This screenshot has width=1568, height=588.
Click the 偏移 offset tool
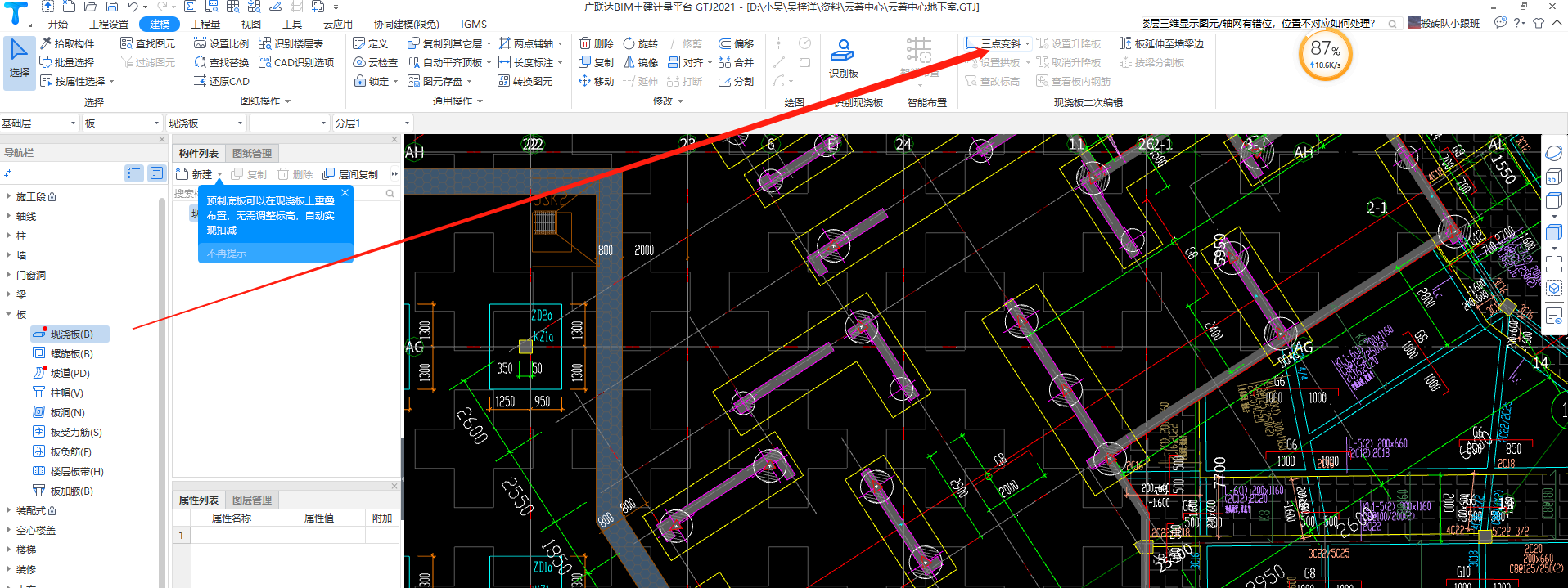click(x=736, y=43)
